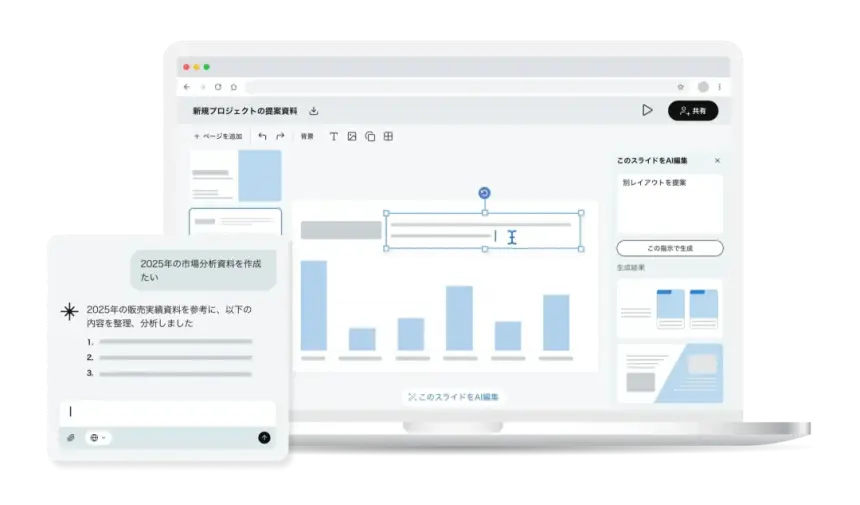
Task: Click the この指示で生成 generate button
Action: pos(669,248)
